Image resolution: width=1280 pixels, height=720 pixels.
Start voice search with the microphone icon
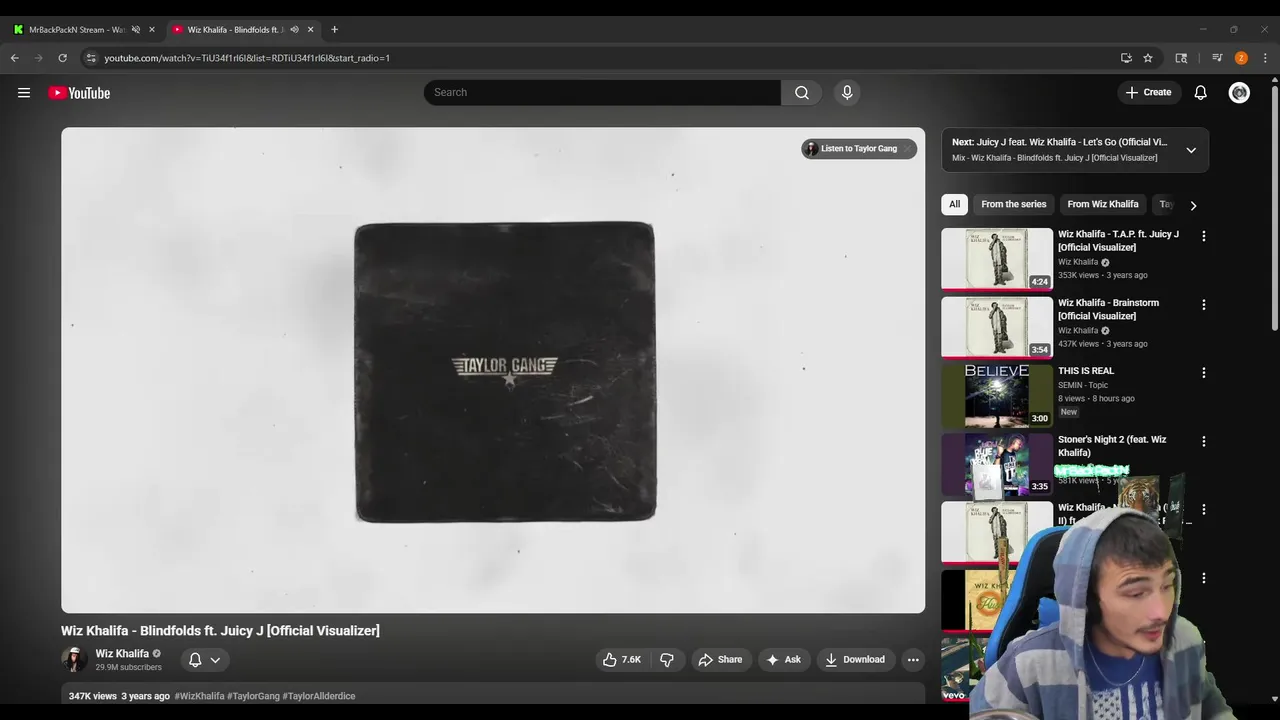(x=847, y=93)
